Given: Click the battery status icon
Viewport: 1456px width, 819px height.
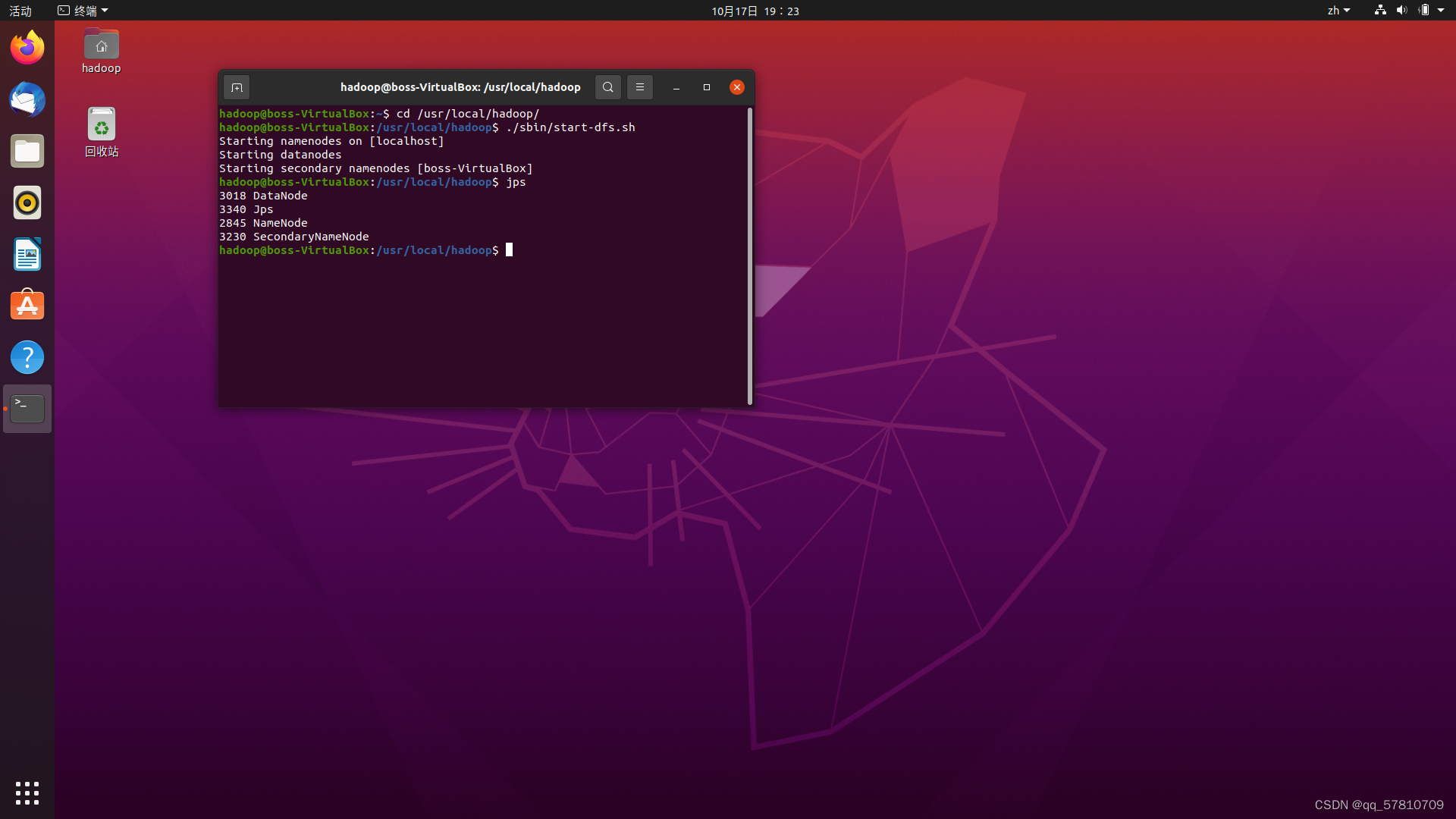Looking at the screenshot, I should pyautogui.click(x=1423, y=10).
